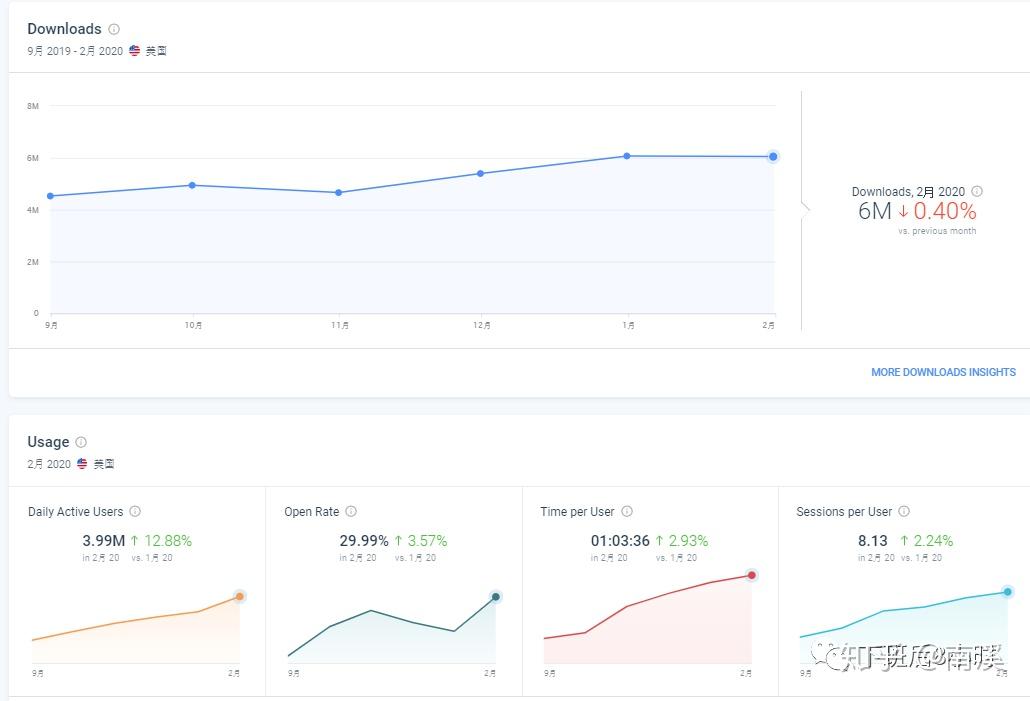Viewport: 1030px width, 701px height.
Task: Select the 1月 data point on Downloads chart
Action: (627, 156)
